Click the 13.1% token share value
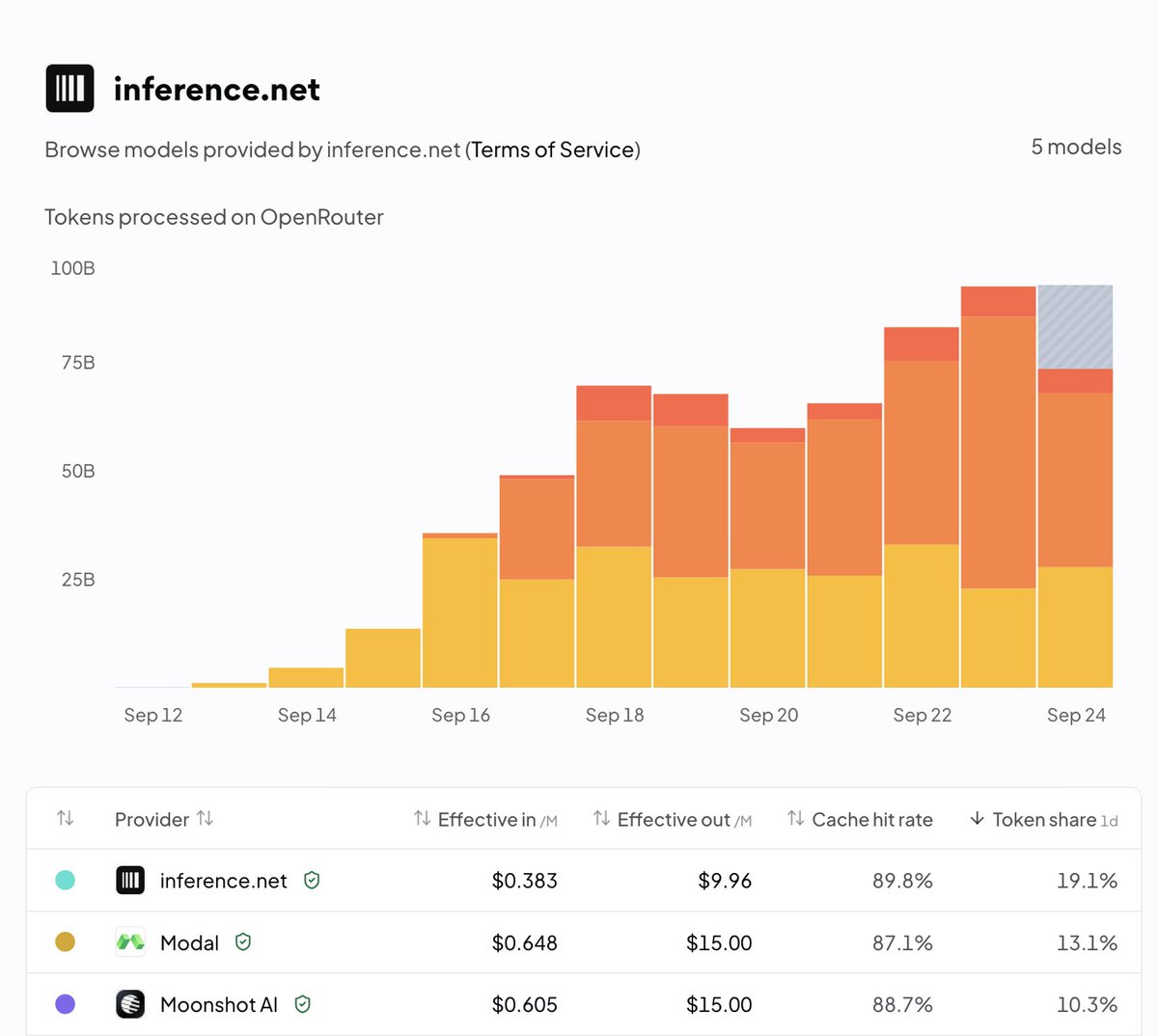 click(x=1088, y=942)
